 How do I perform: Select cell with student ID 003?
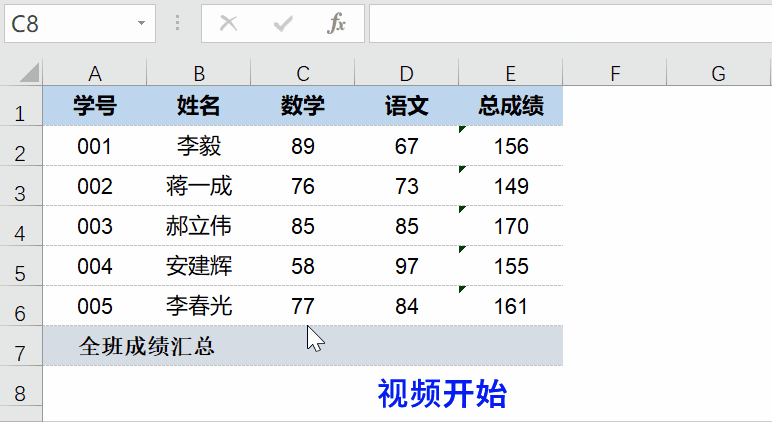click(x=95, y=226)
